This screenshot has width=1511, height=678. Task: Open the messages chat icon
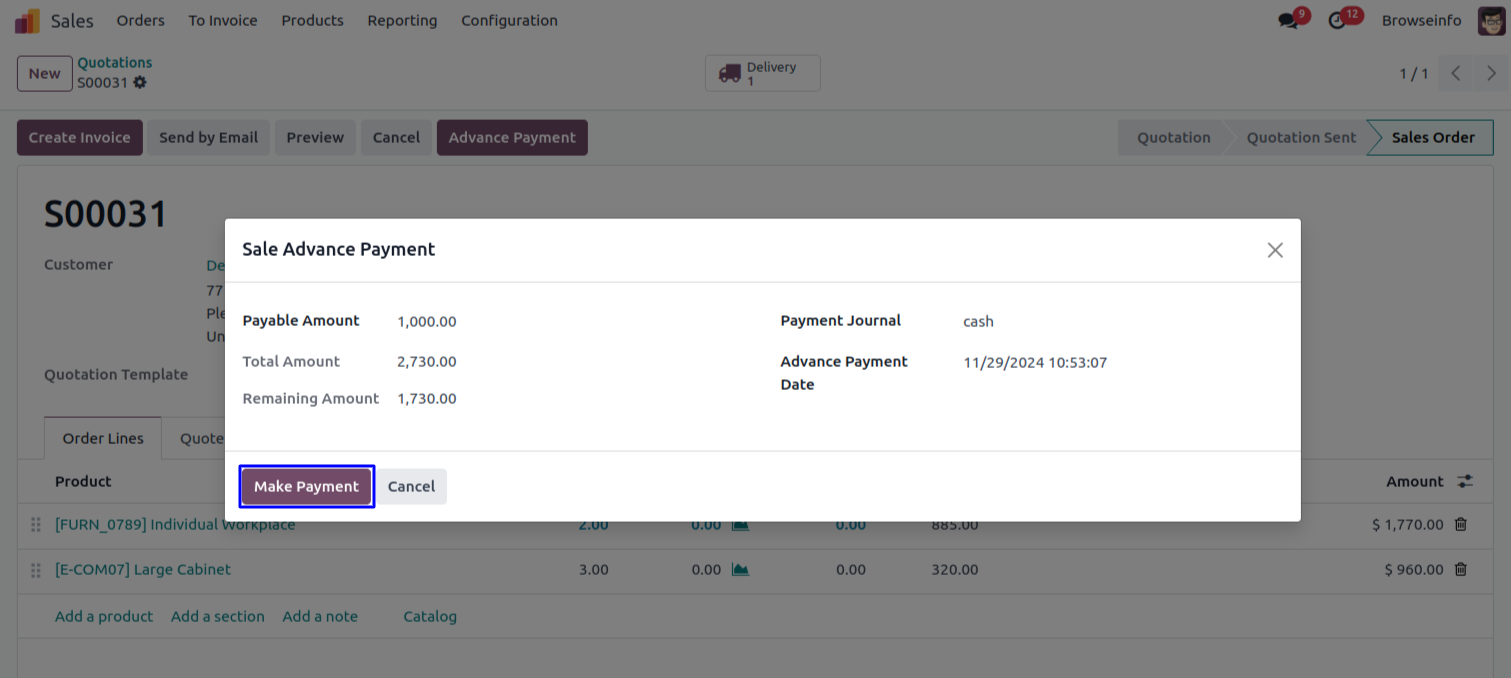(x=1288, y=21)
